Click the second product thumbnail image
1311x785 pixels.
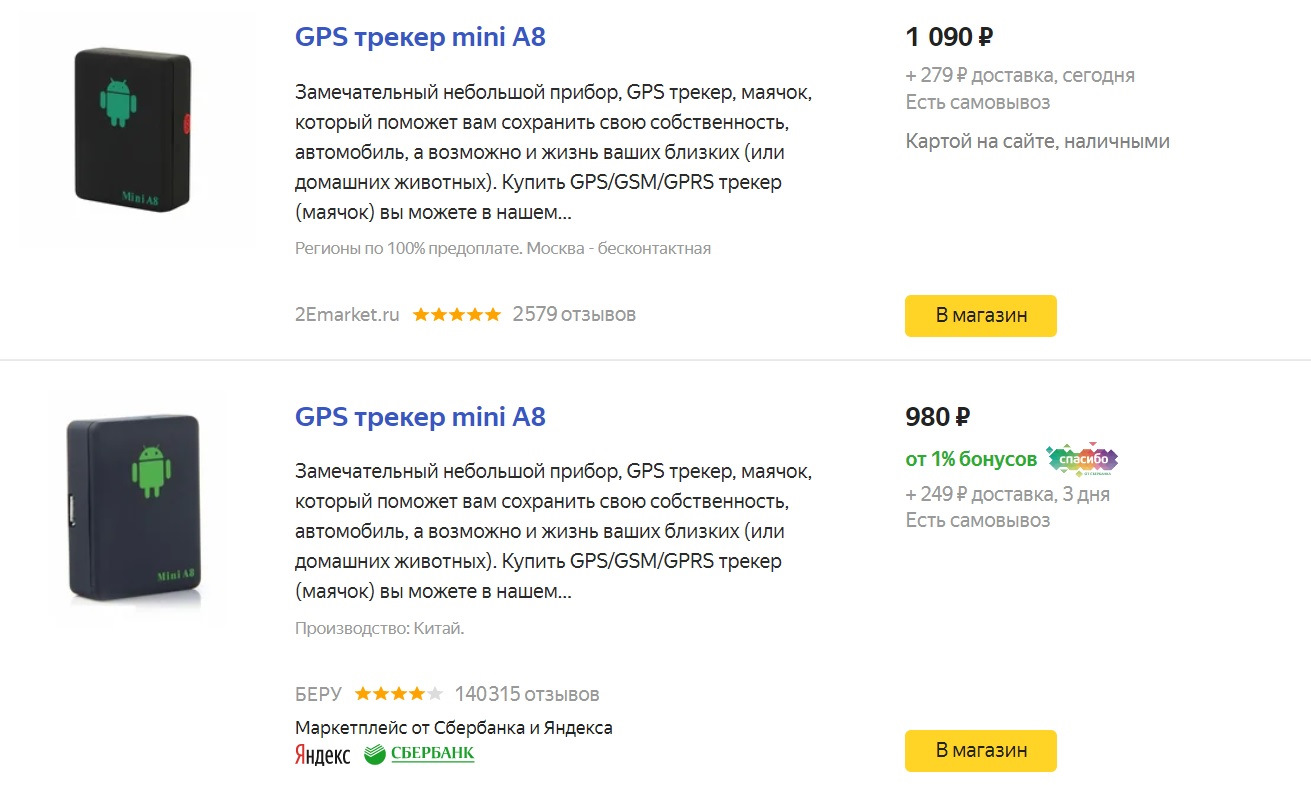click(133, 509)
